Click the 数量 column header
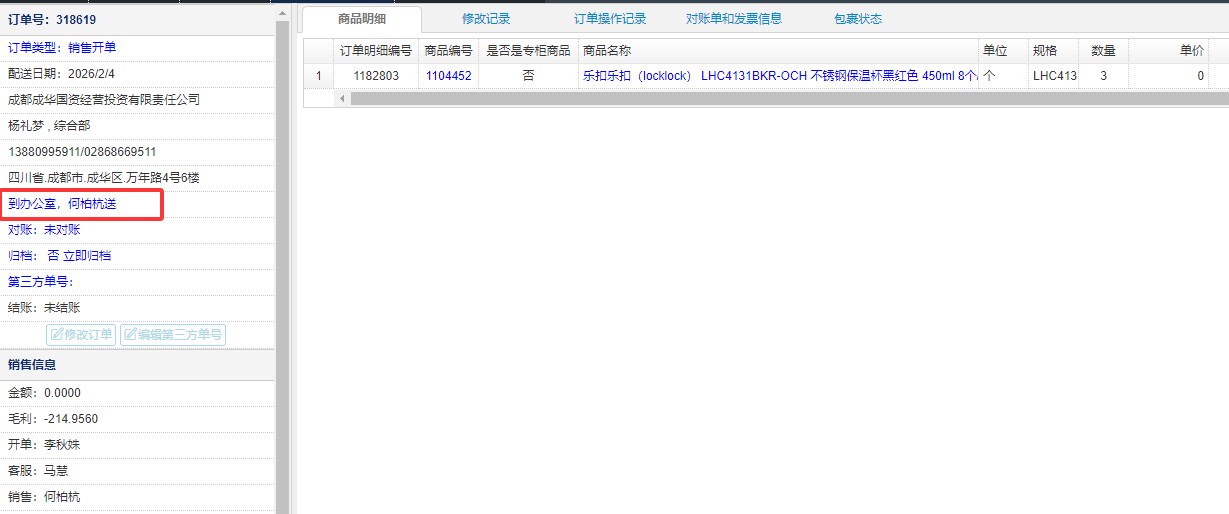Screen dimensions: 1229x514 click(x=1103, y=51)
